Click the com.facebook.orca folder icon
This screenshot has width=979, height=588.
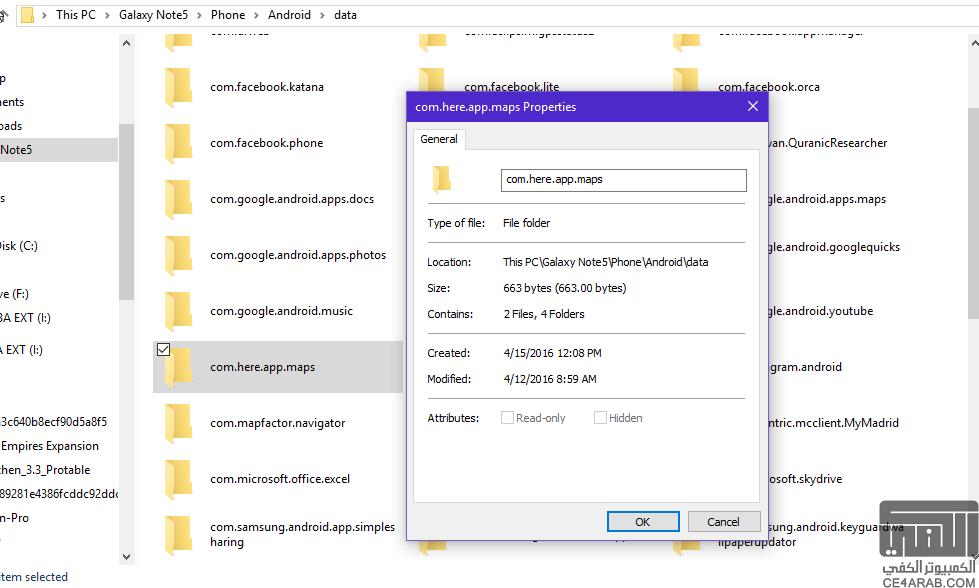686,81
